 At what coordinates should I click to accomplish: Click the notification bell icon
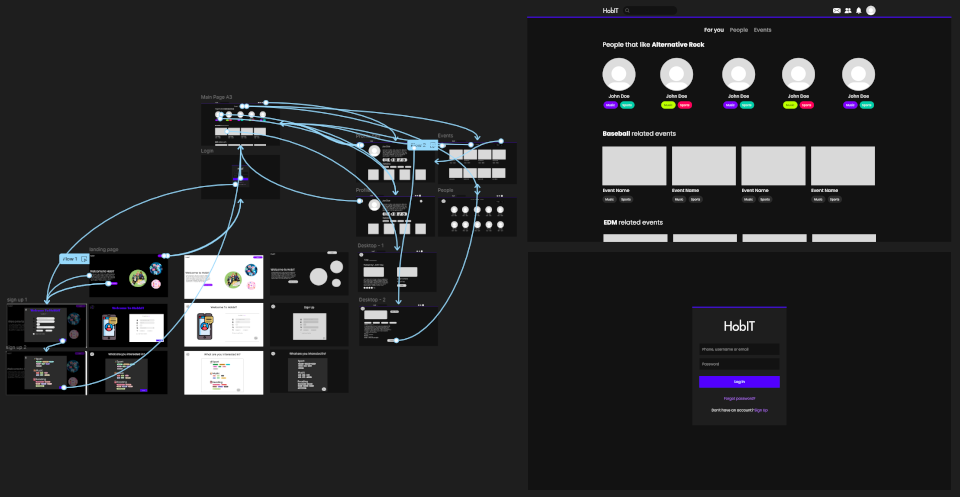858,10
